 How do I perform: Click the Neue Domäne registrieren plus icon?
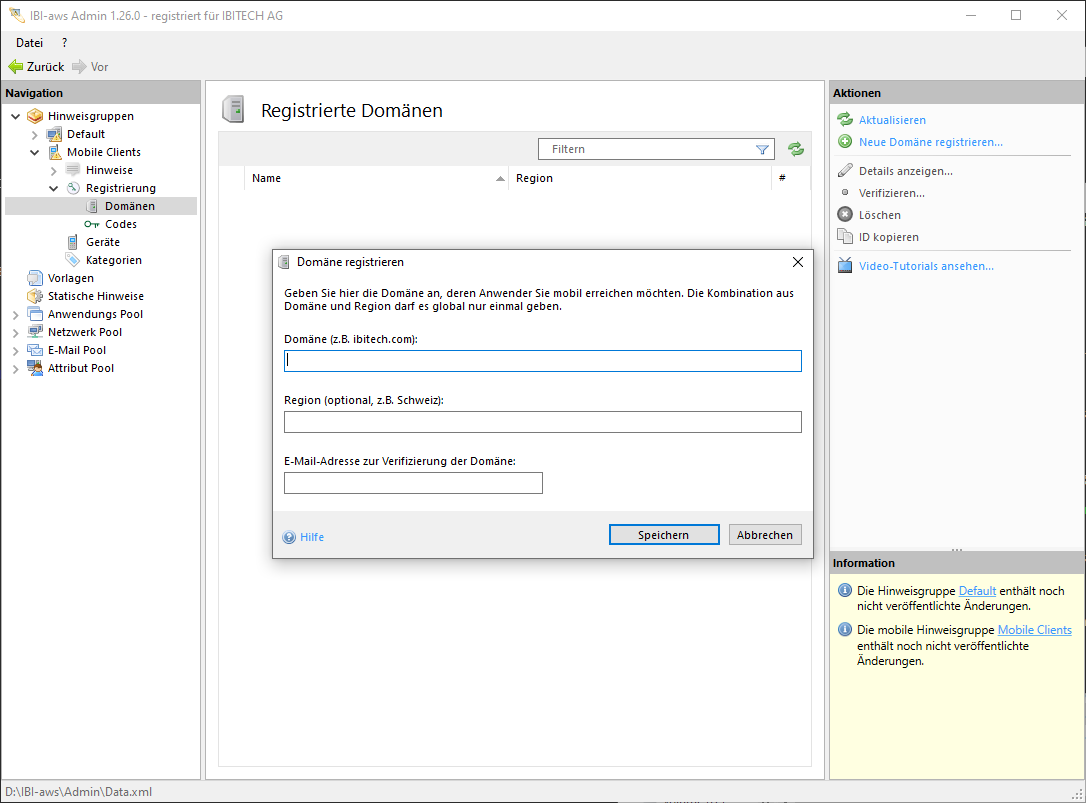(x=845, y=142)
